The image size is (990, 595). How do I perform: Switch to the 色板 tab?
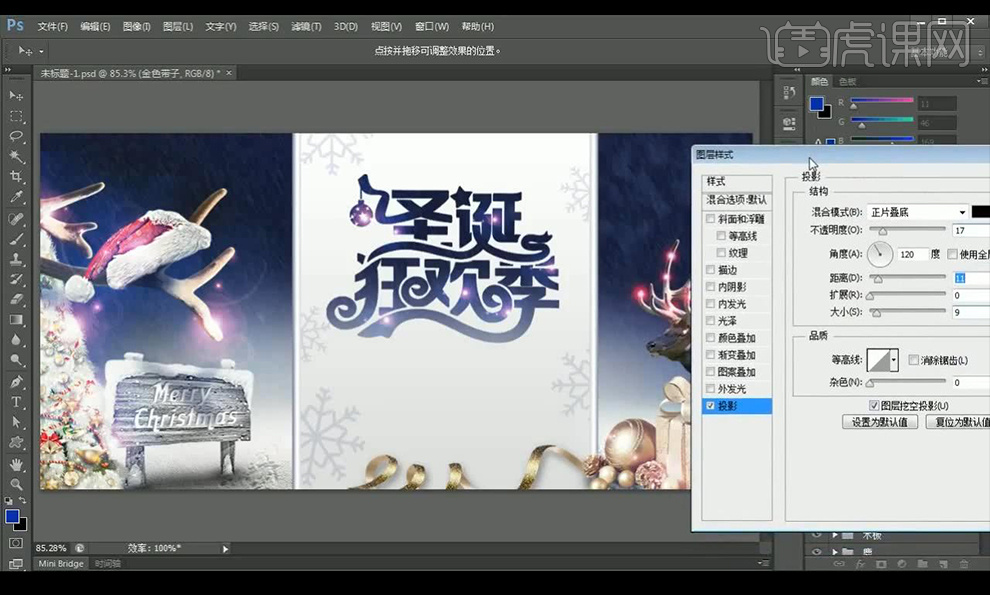[847, 81]
